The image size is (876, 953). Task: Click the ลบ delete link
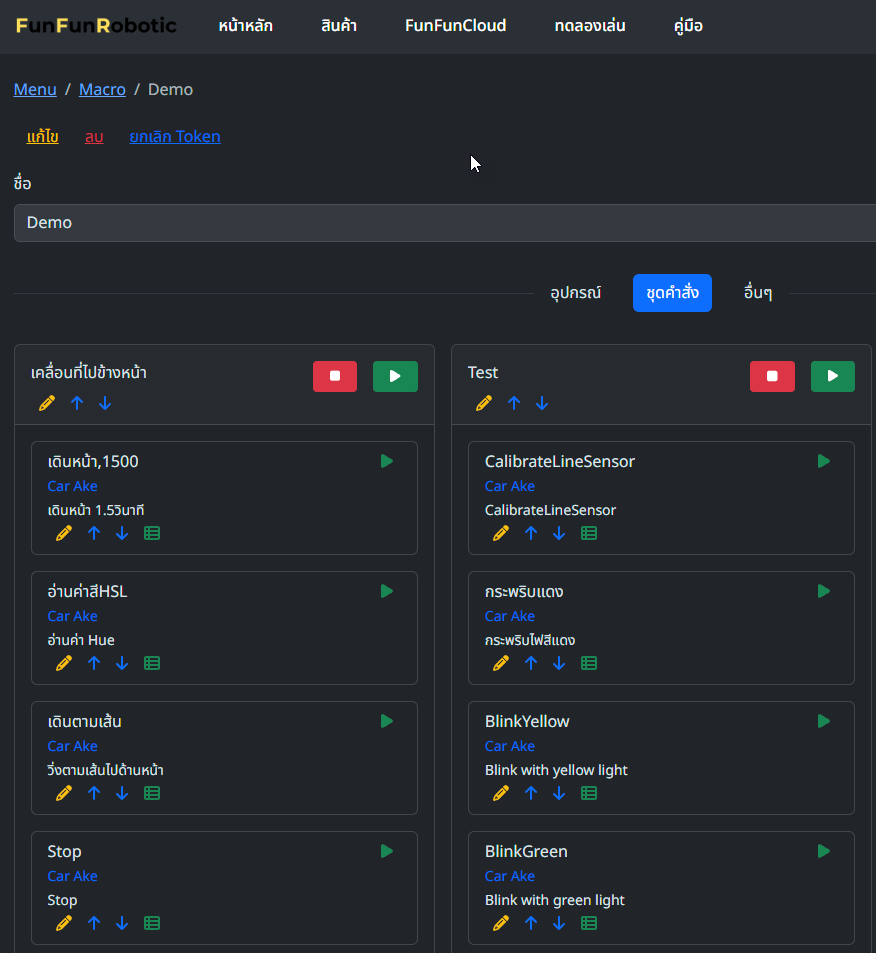point(94,136)
